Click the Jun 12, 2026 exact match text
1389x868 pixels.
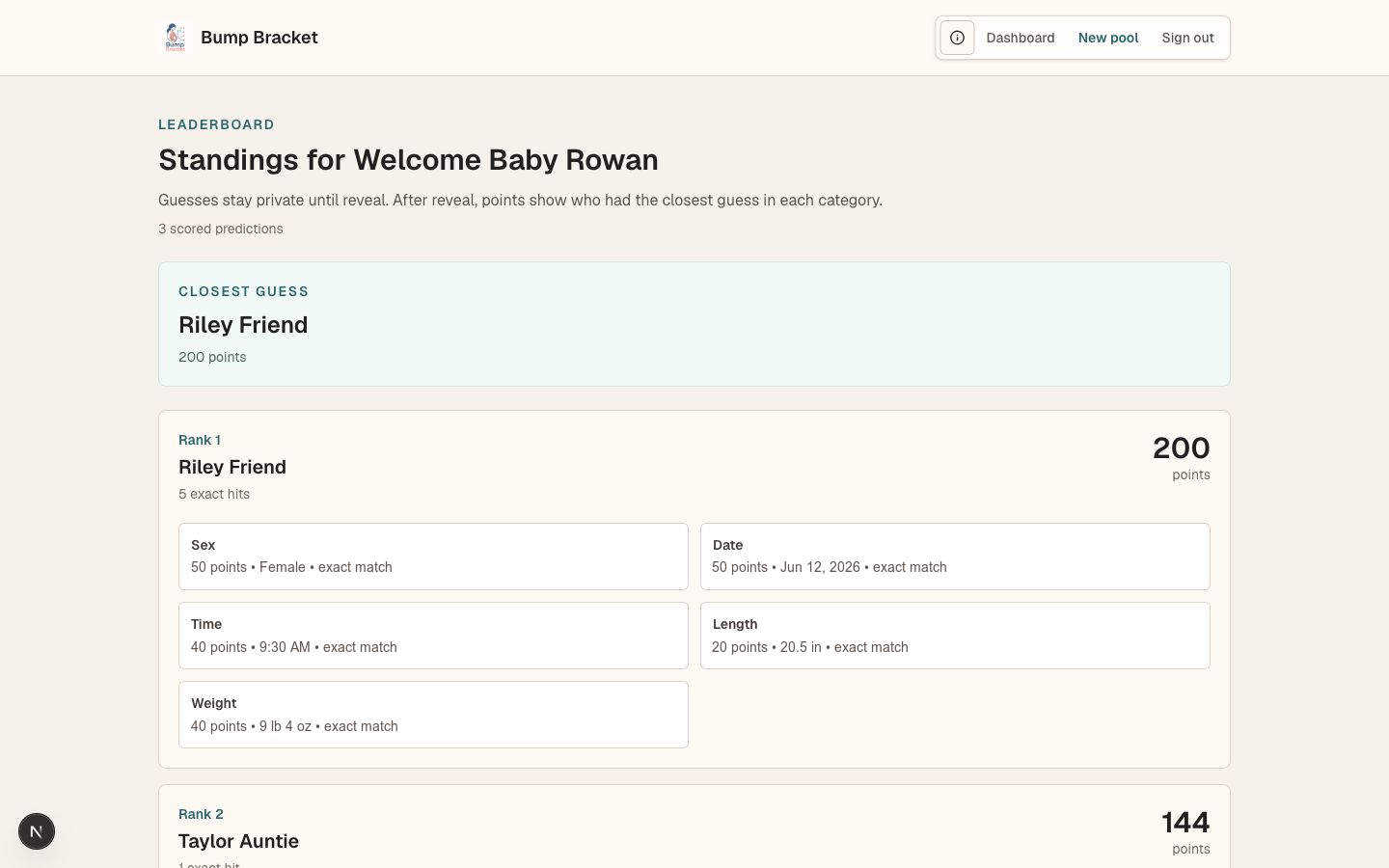tap(830, 567)
